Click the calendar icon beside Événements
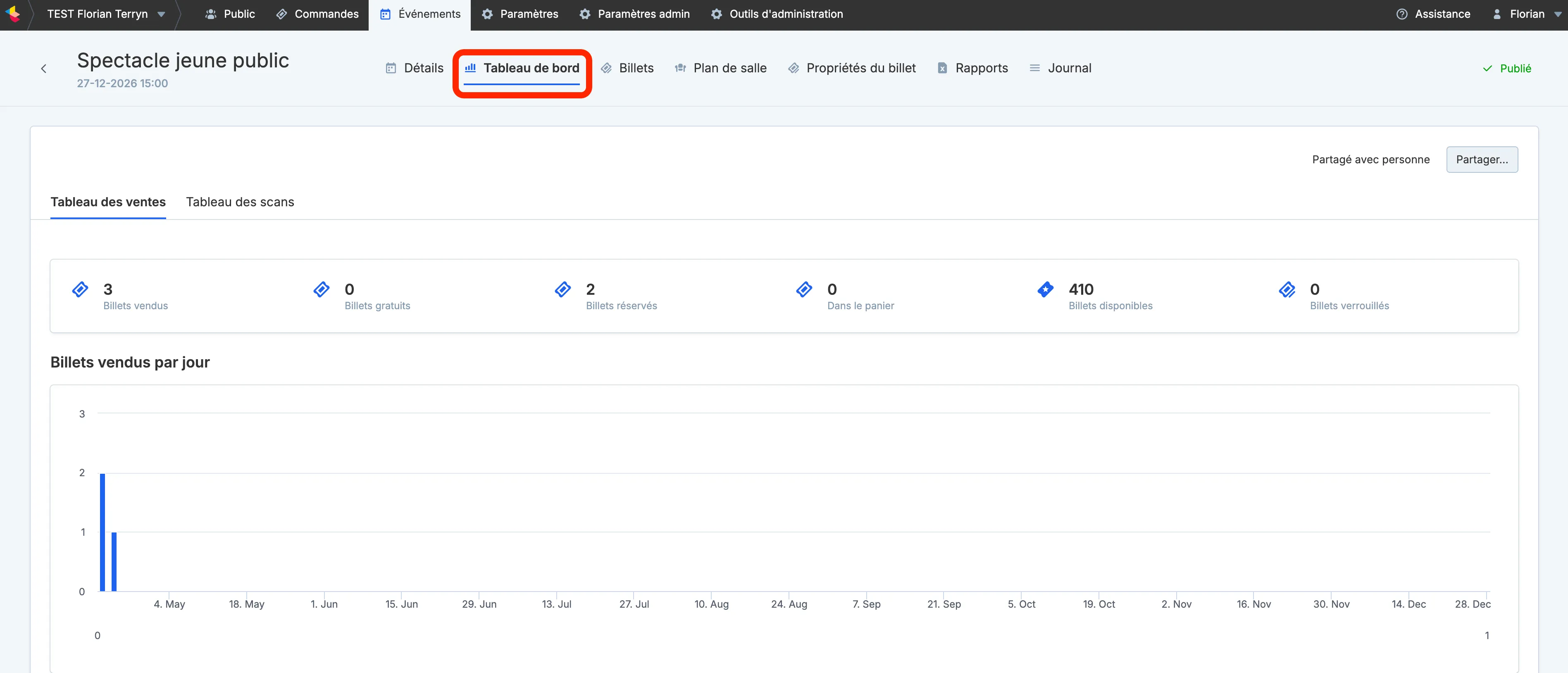This screenshot has width=1568, height=673. [385, 14]
